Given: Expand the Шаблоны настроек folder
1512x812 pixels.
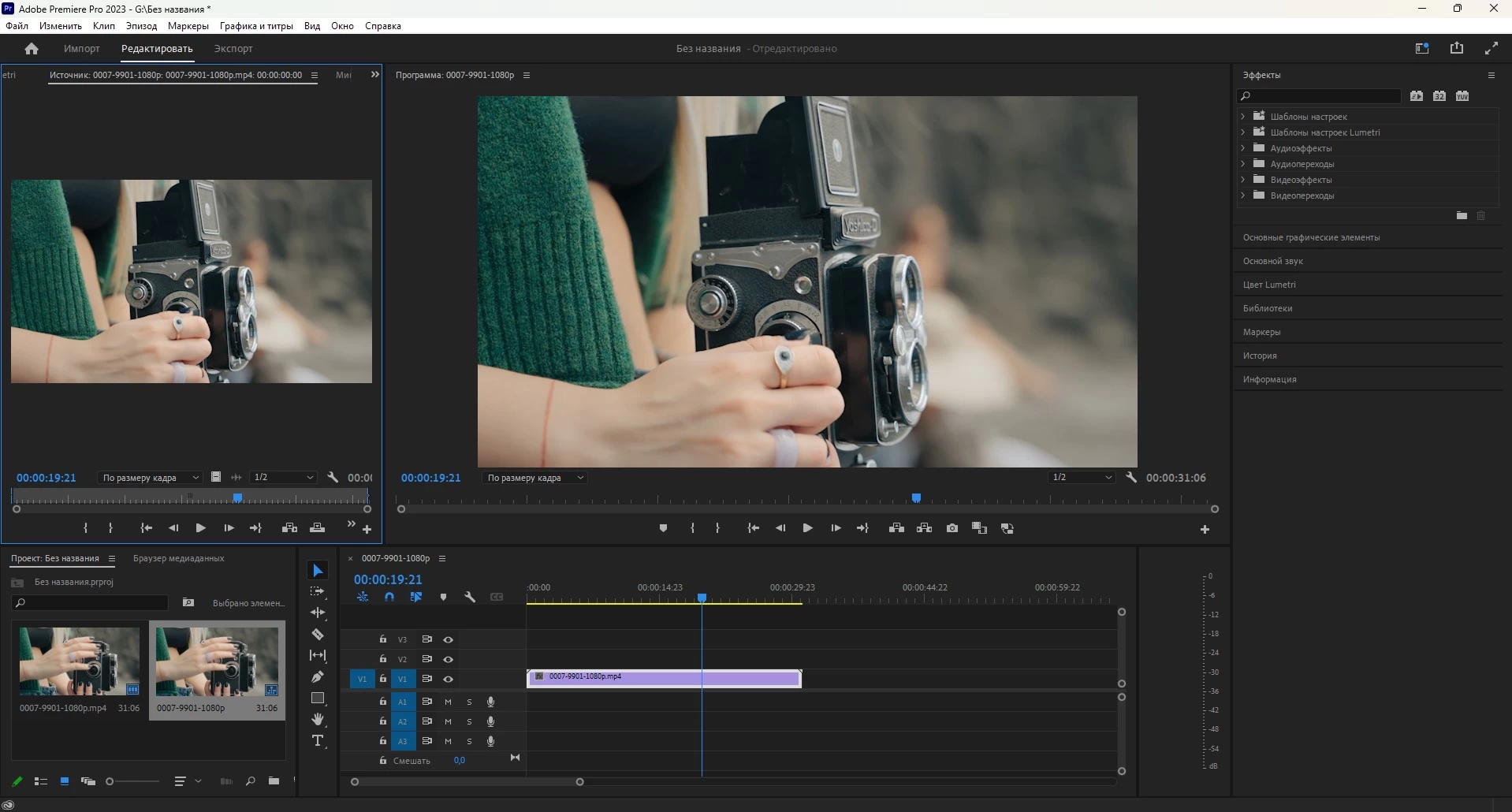Looking at the screenshot, I should click(x=1243, y=116).
